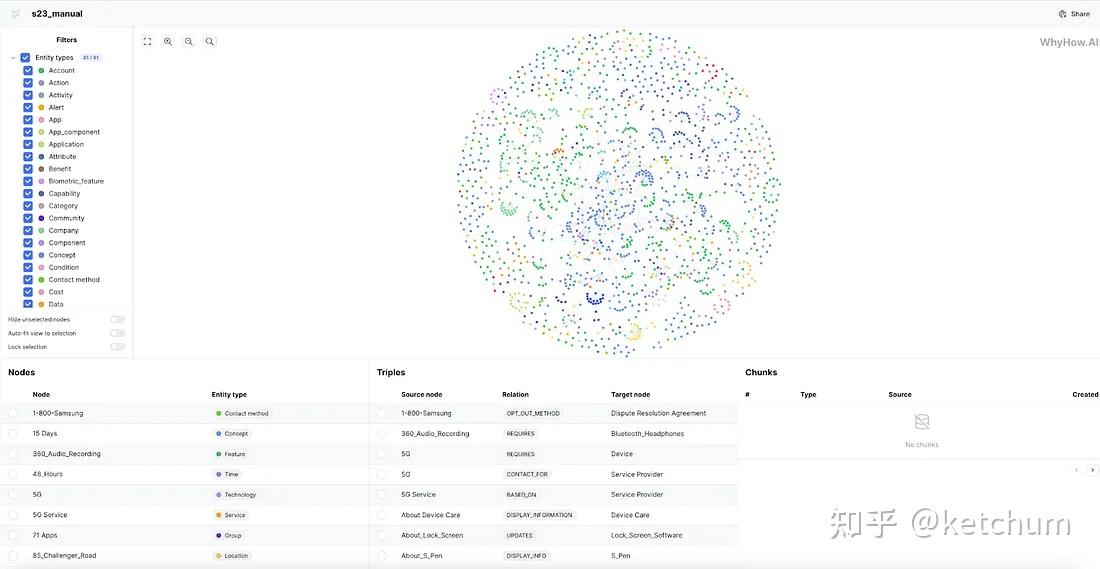Uncheck the Benefit entity type
This screenshot has height=569, width=1100.
pyautogui.click(x=28, y=168)
